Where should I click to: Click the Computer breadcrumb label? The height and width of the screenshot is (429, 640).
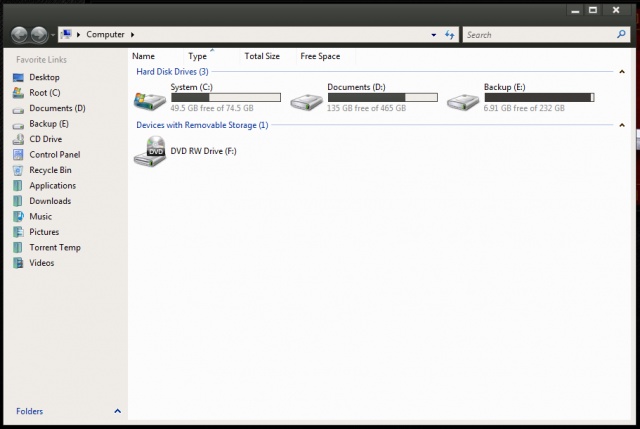pyautogui.click(x=105, y=34)
